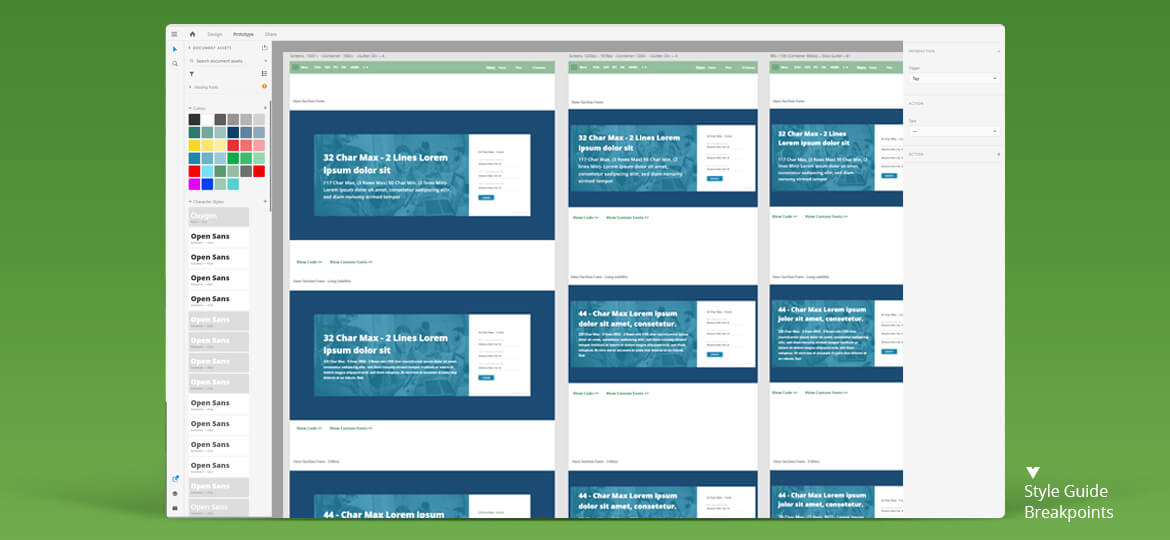Click the assets filter funnel icon
This screenshot has width=1170, height=540.
tap(192, 74)
